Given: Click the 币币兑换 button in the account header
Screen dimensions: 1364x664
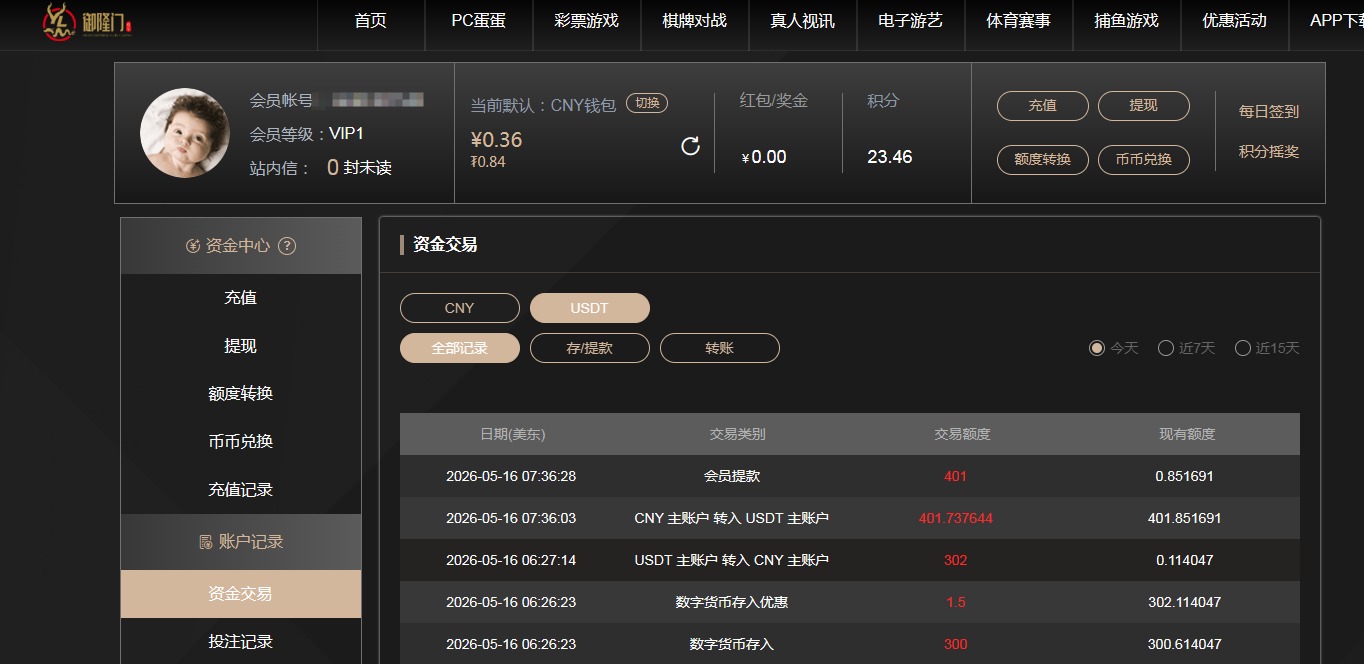Looking at the screenshot, I should (x=1144, y=160).
